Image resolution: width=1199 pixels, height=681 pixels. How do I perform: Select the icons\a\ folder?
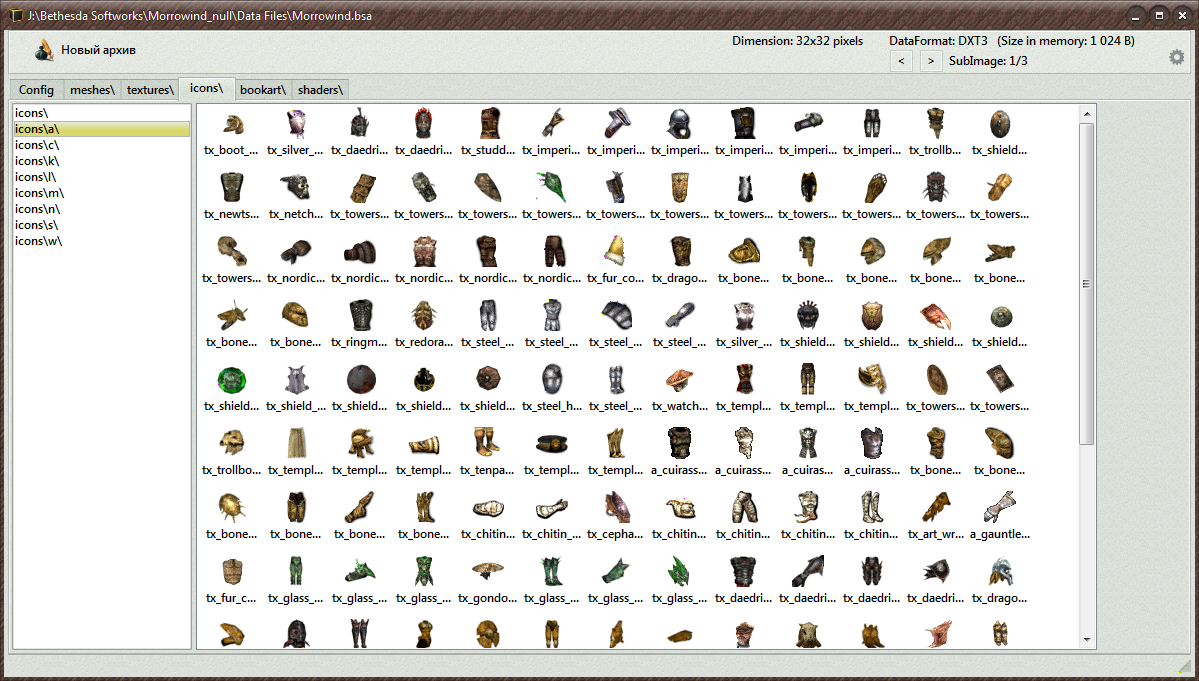point(101,129)
